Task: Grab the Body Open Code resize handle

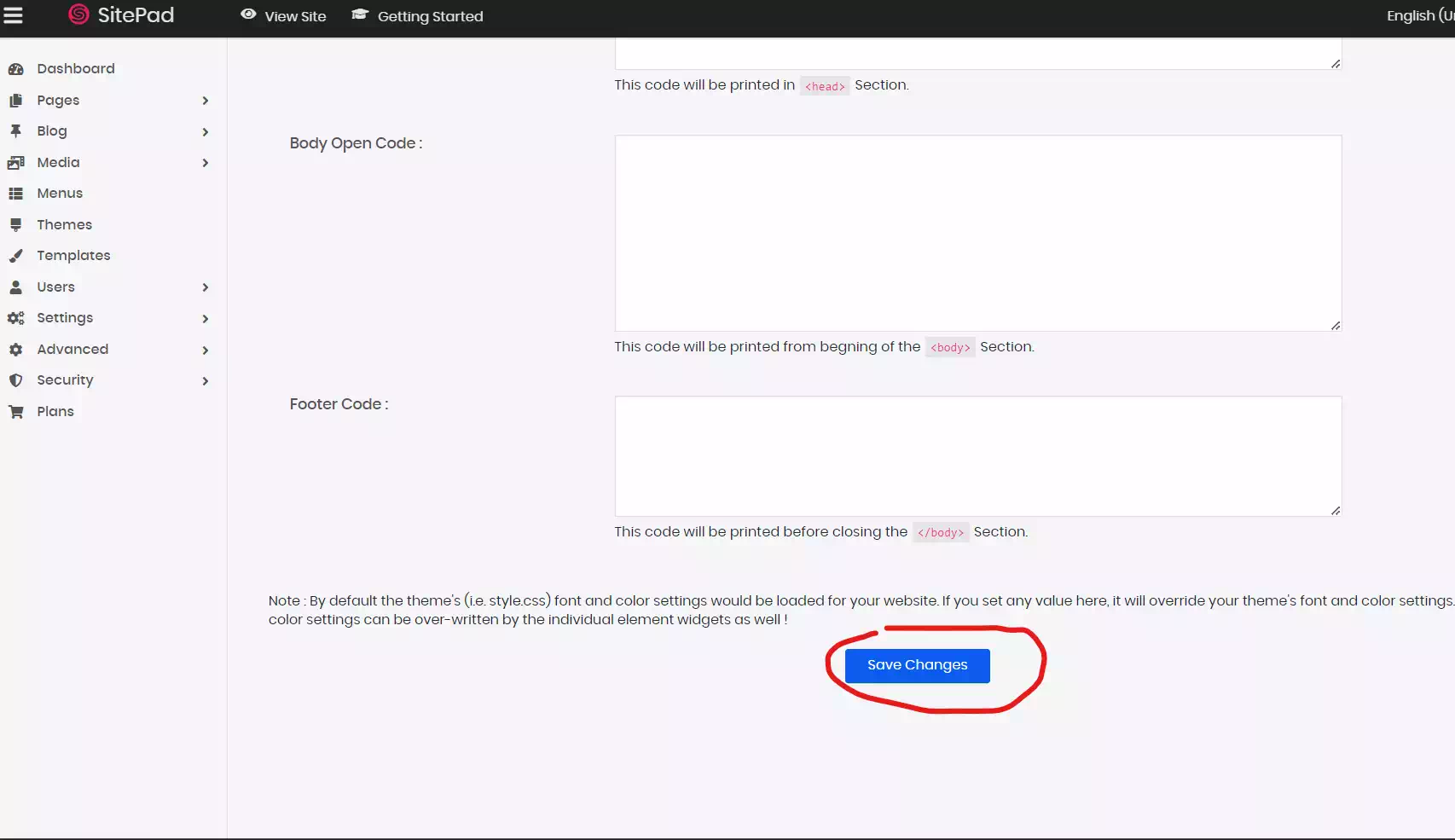Action: 1336,325
